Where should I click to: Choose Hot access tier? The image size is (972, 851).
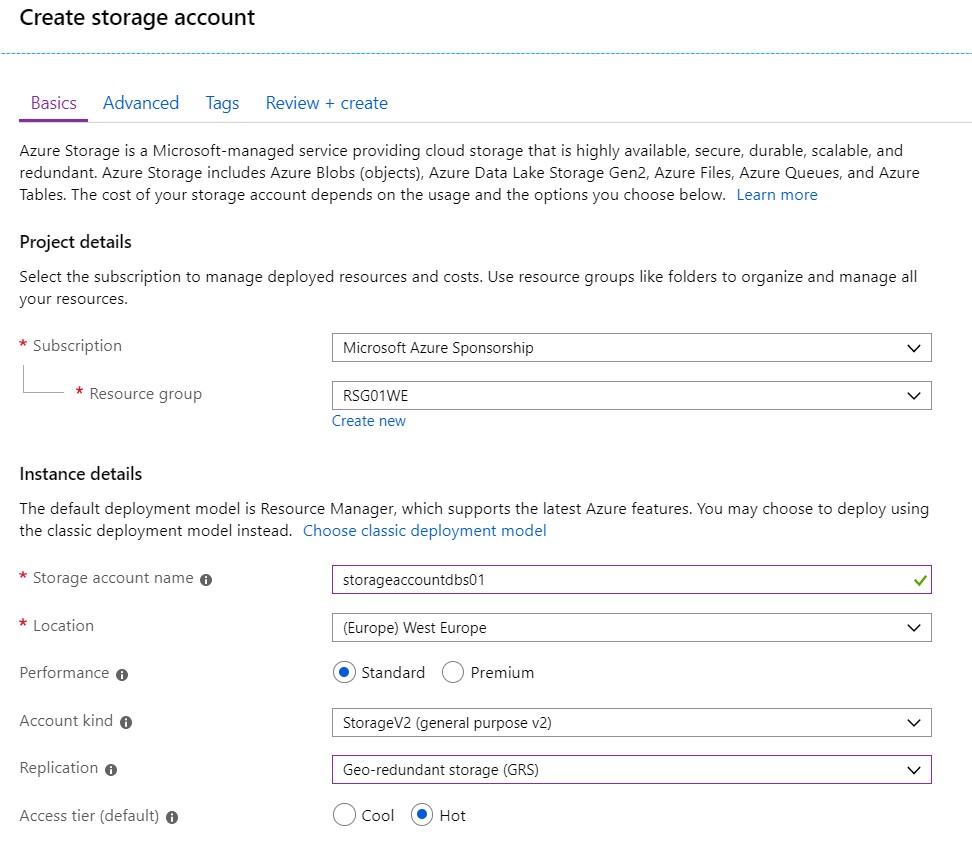pyautogui.click(x=422, y=815)
